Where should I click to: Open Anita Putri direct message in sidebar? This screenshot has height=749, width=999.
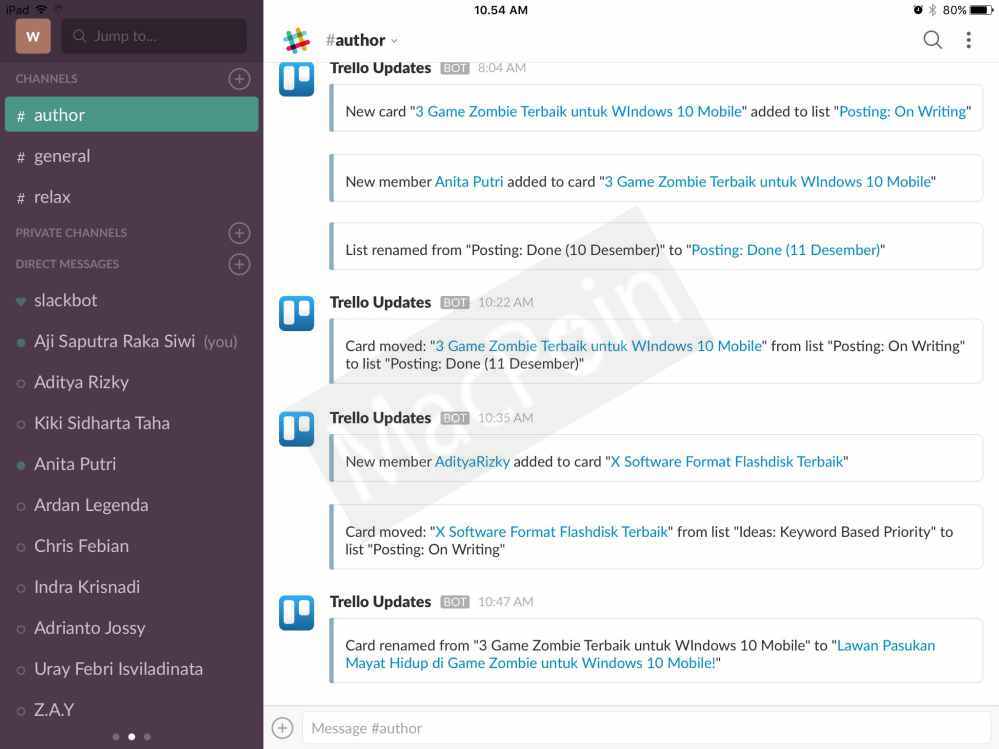coord(131,464)
